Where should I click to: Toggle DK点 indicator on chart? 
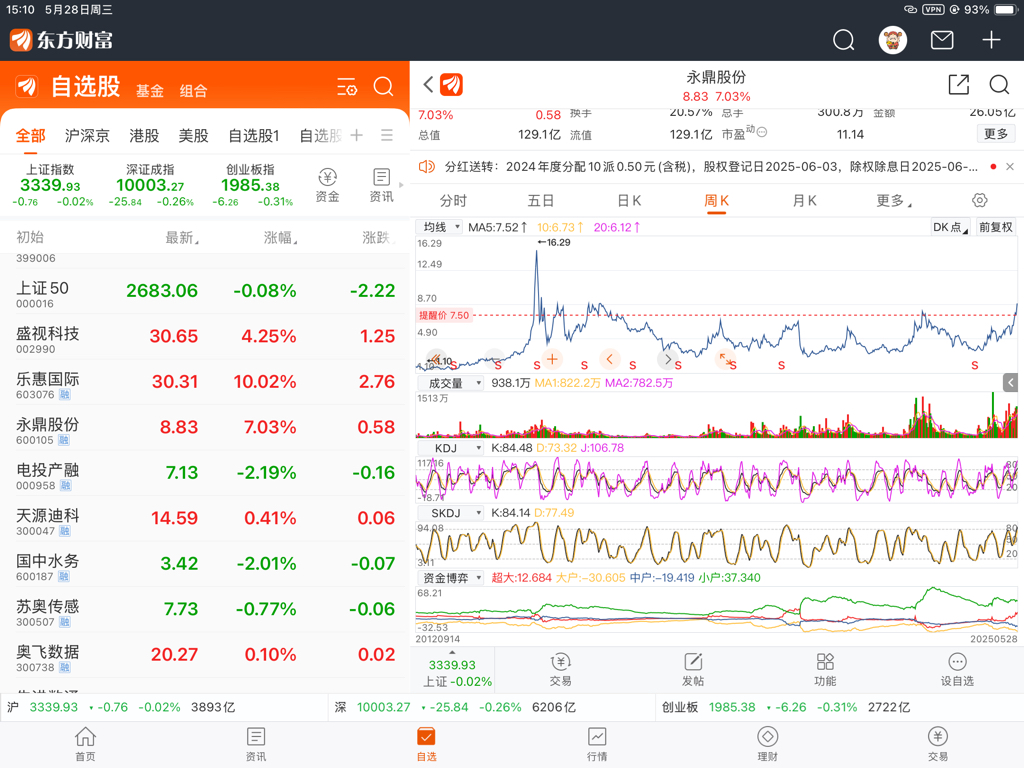pos(950,227)
